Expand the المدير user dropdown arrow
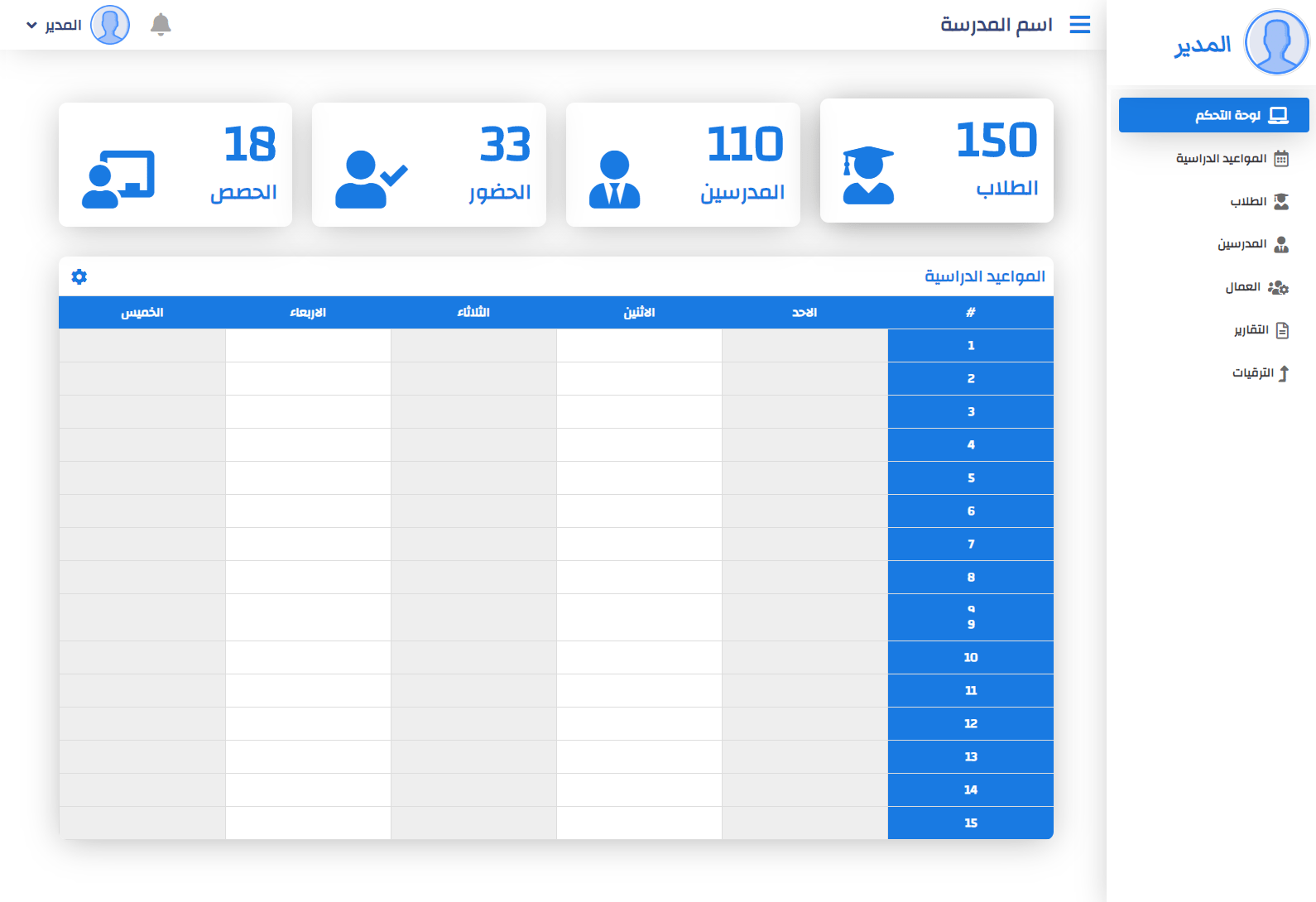Viewport: 1316px width, 902px height. tap(31, 26)
